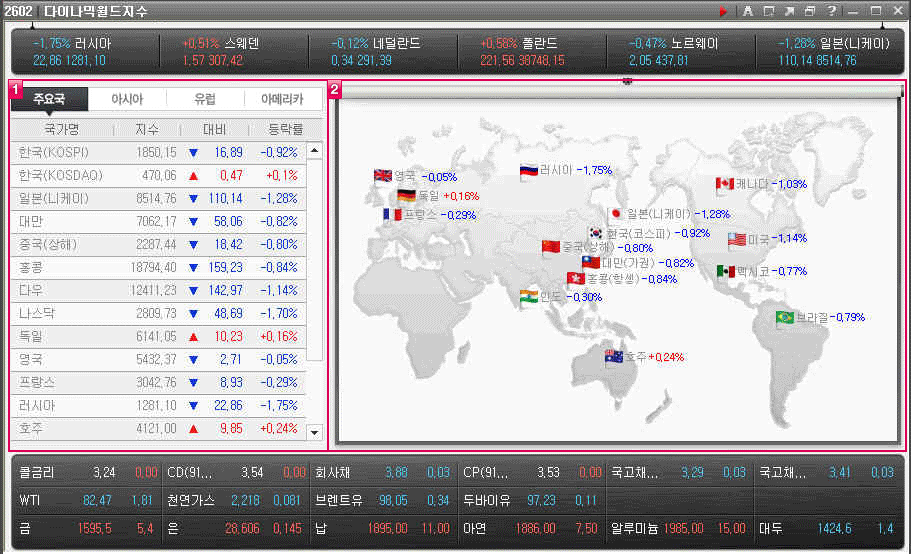Select the 일본(니케이) row in the list
Image resolution: width=911 pixels, height=554 pixels.
(159, 199)
